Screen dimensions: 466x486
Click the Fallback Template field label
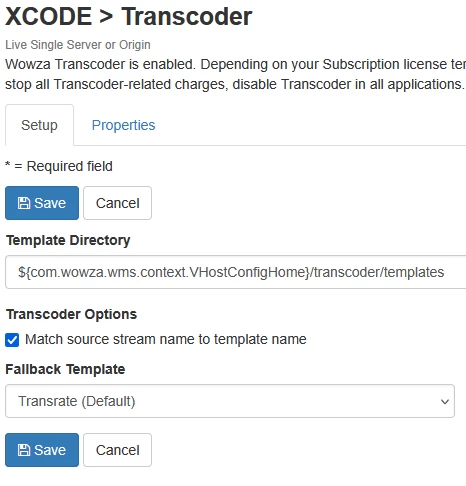(x=65, y=369)
